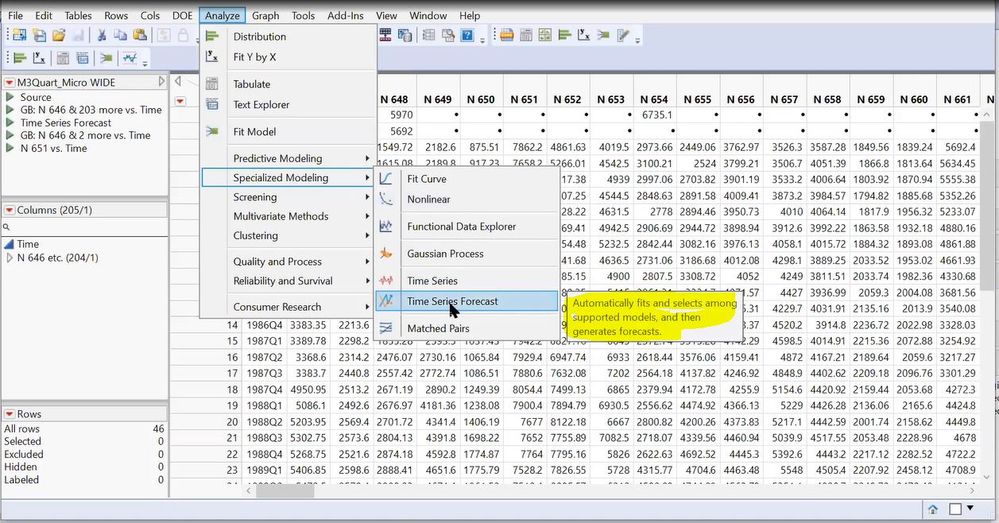
Task: Click the New Data Table toolbar icon
Action: pos(19,36)
